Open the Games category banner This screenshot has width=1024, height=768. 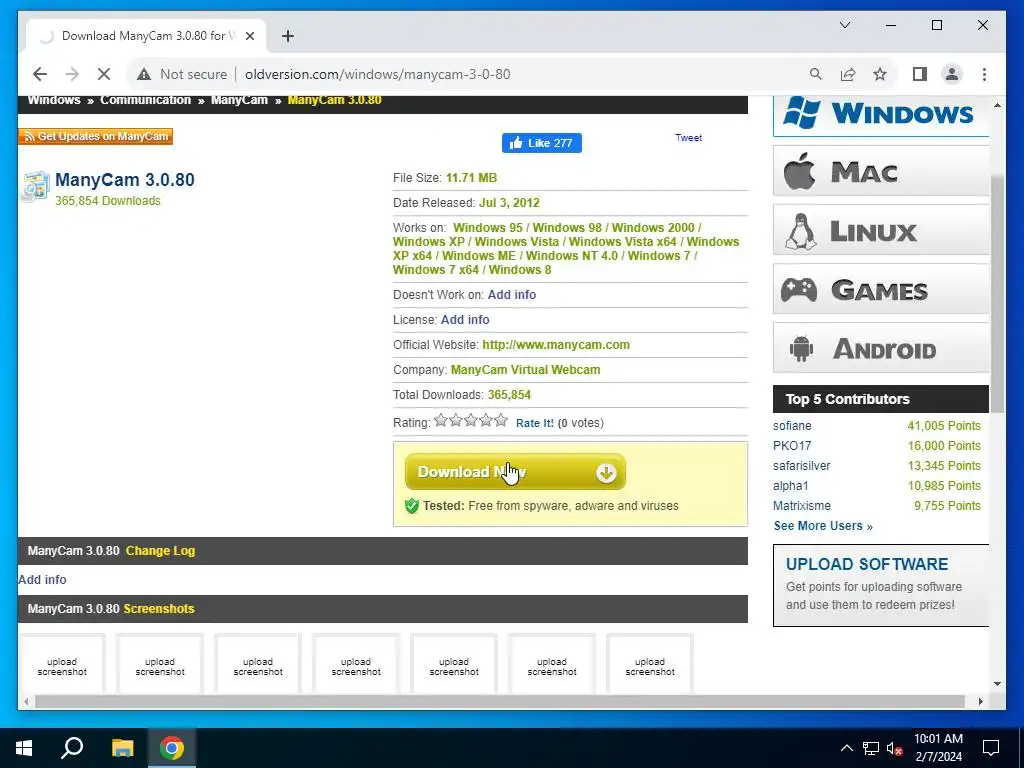pos(880,289)
